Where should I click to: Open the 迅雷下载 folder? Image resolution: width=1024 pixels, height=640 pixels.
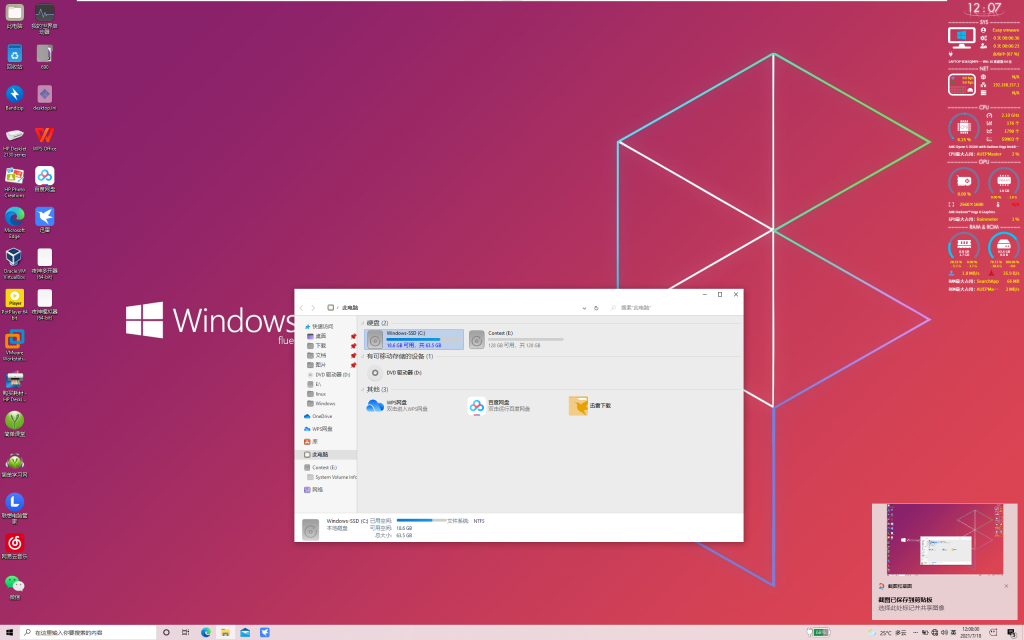pyautogui.click(x=590, y=406)
